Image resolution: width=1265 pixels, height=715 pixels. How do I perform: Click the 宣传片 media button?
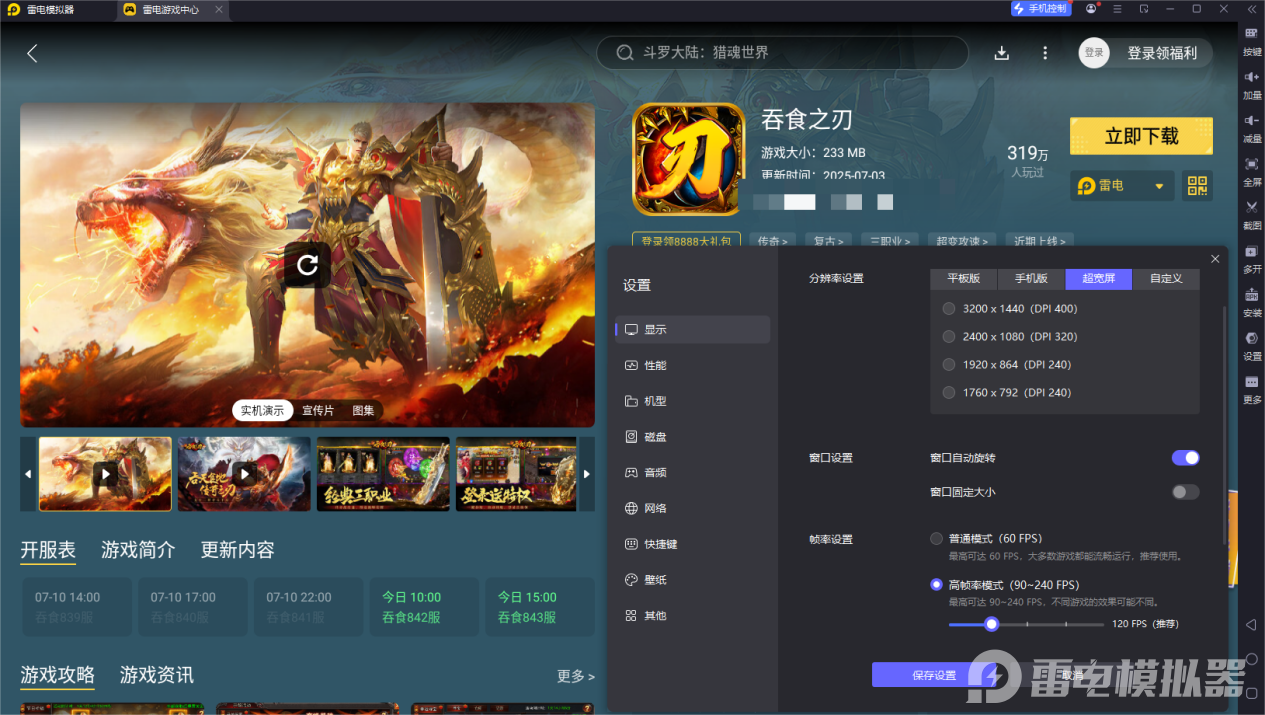319,410
